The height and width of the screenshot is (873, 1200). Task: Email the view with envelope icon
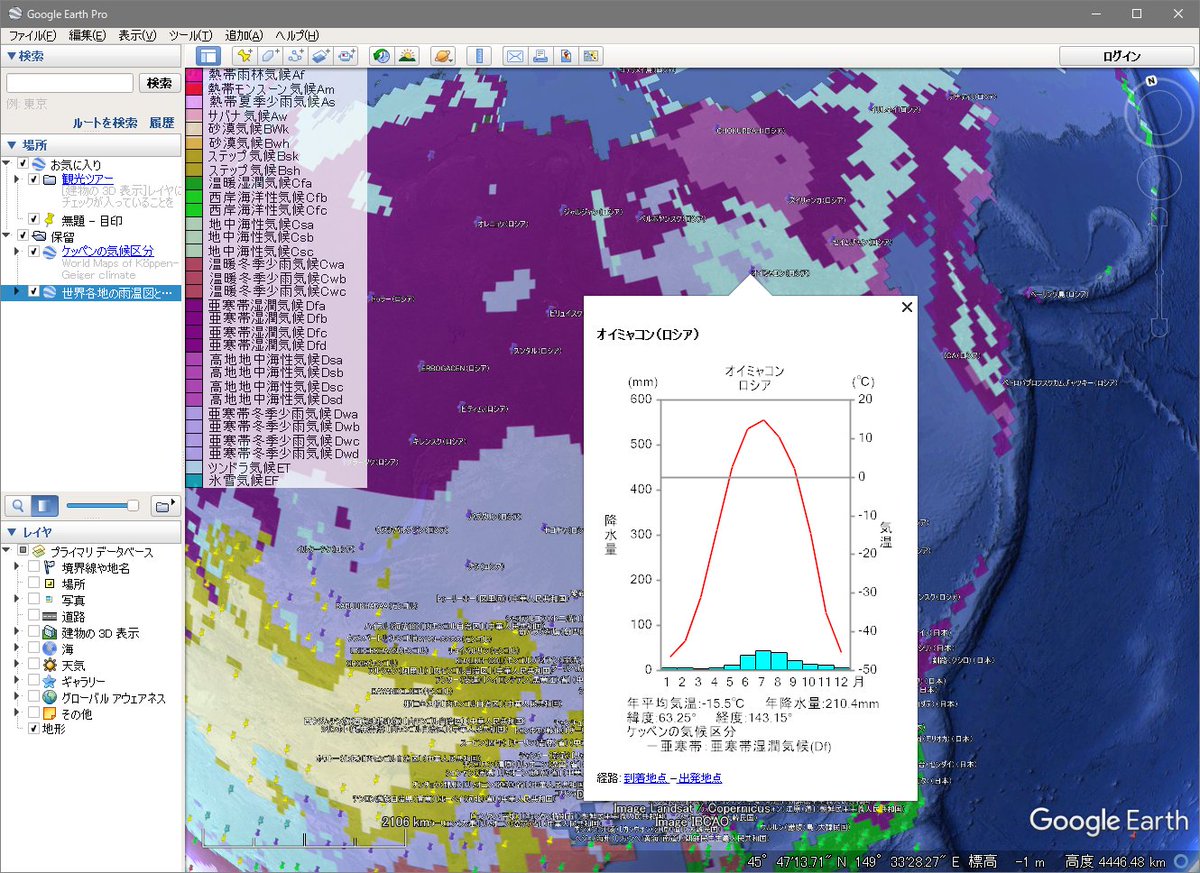[x=514, y=56]
